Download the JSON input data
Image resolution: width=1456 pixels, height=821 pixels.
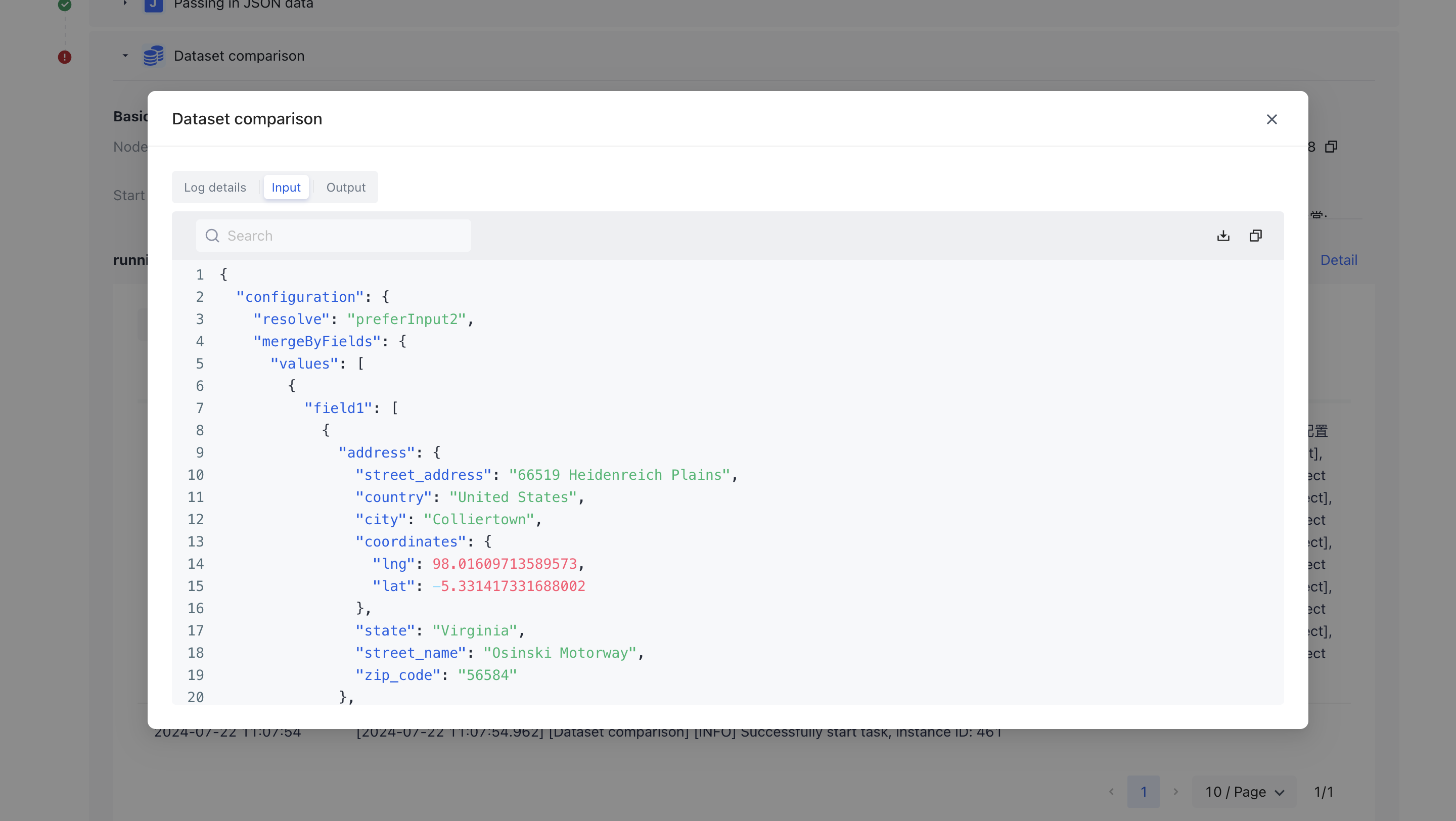[x=1223, y=236]
